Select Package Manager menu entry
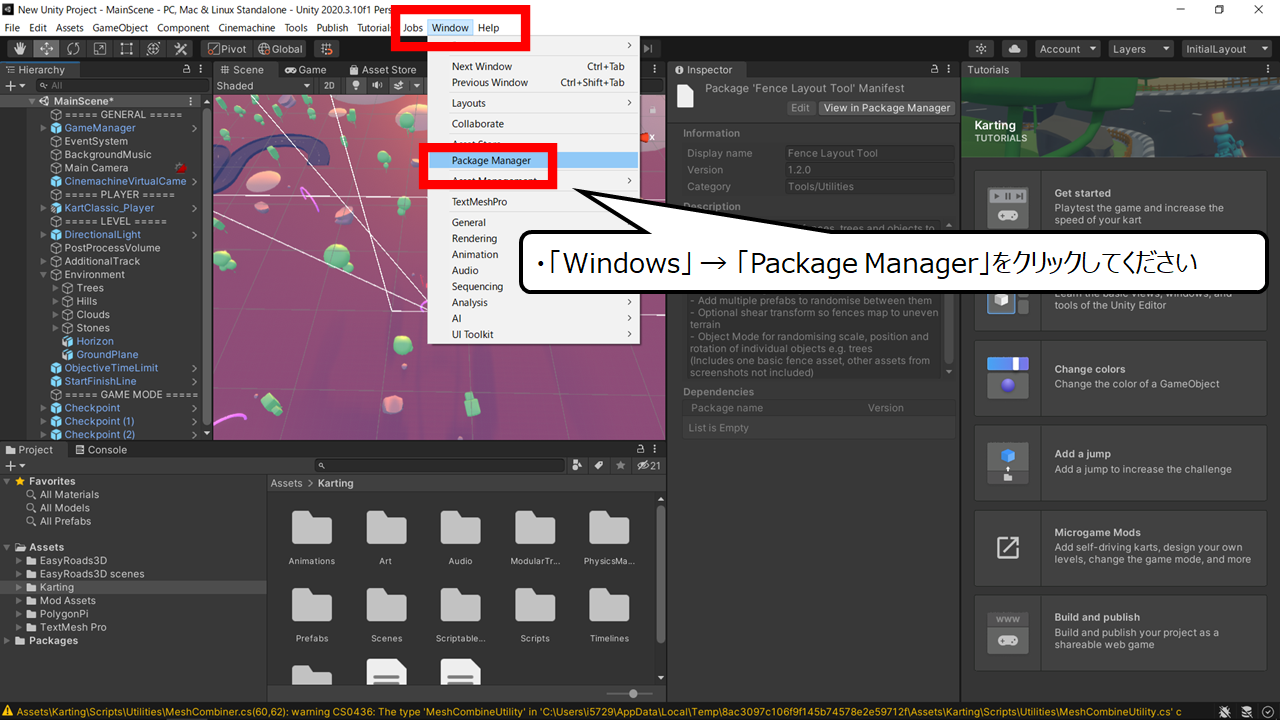1280x720 pixels. pos(533,160)
